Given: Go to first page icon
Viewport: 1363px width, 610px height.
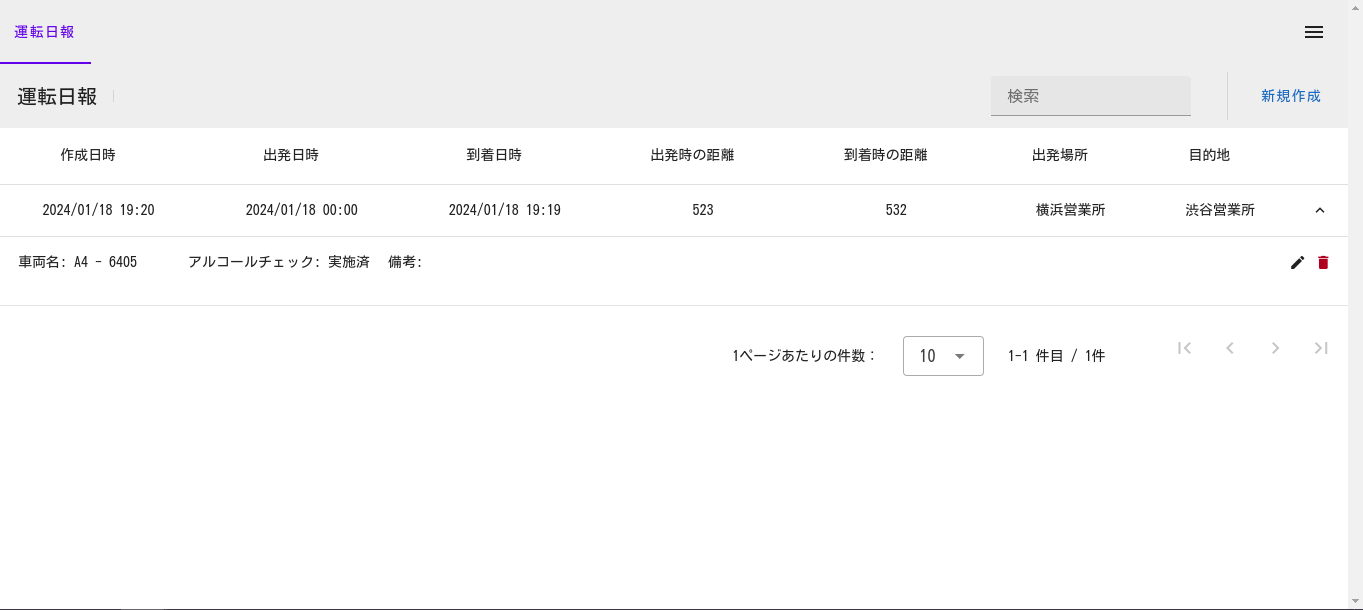Looking at the screenshot, I should click(x=1185, y=348).
